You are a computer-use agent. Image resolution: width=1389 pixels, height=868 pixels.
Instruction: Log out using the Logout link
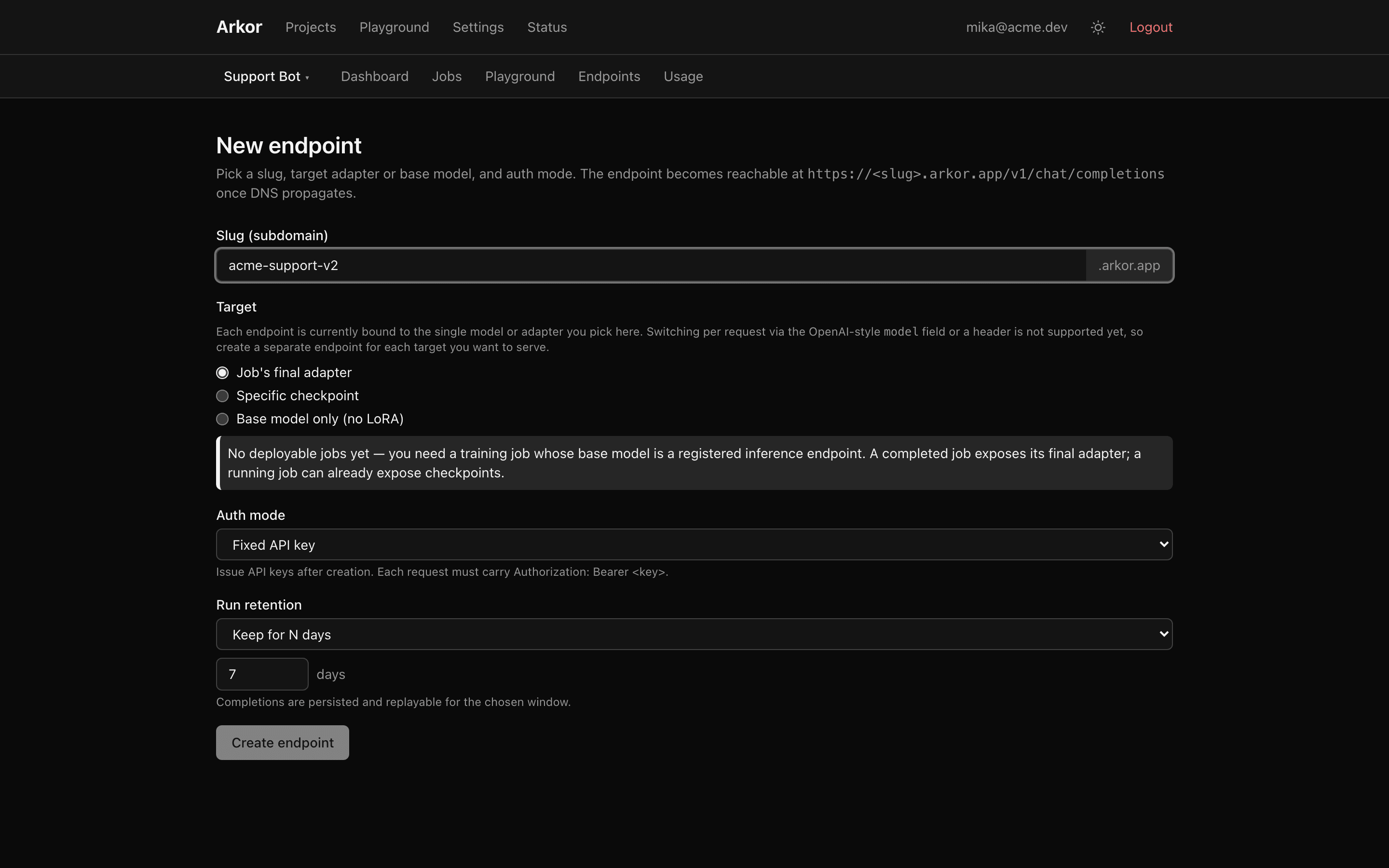(1151, 27)
